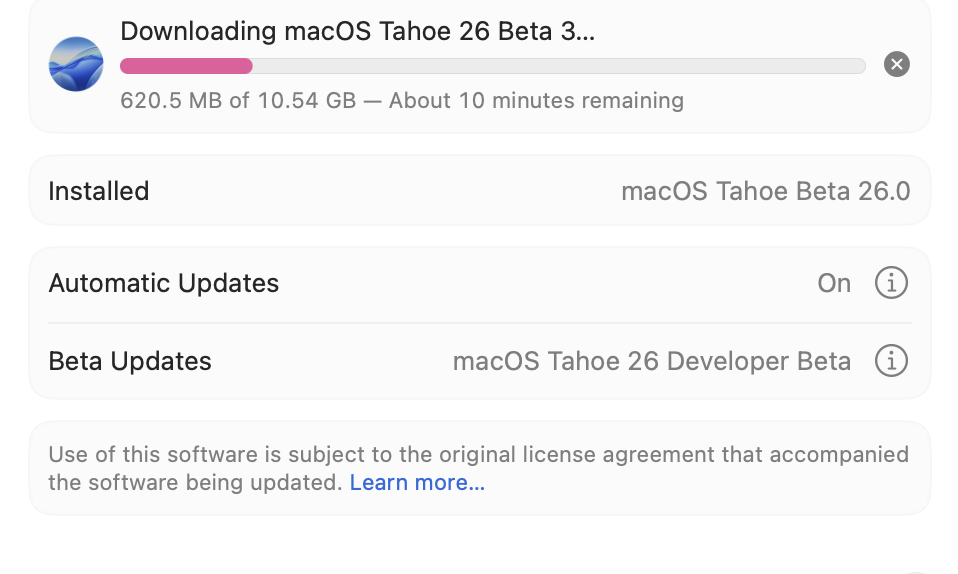Screen dimensions: 958x574
Task: Click the About 10 minutes remaining text
Action: click(x=536, y=101)
